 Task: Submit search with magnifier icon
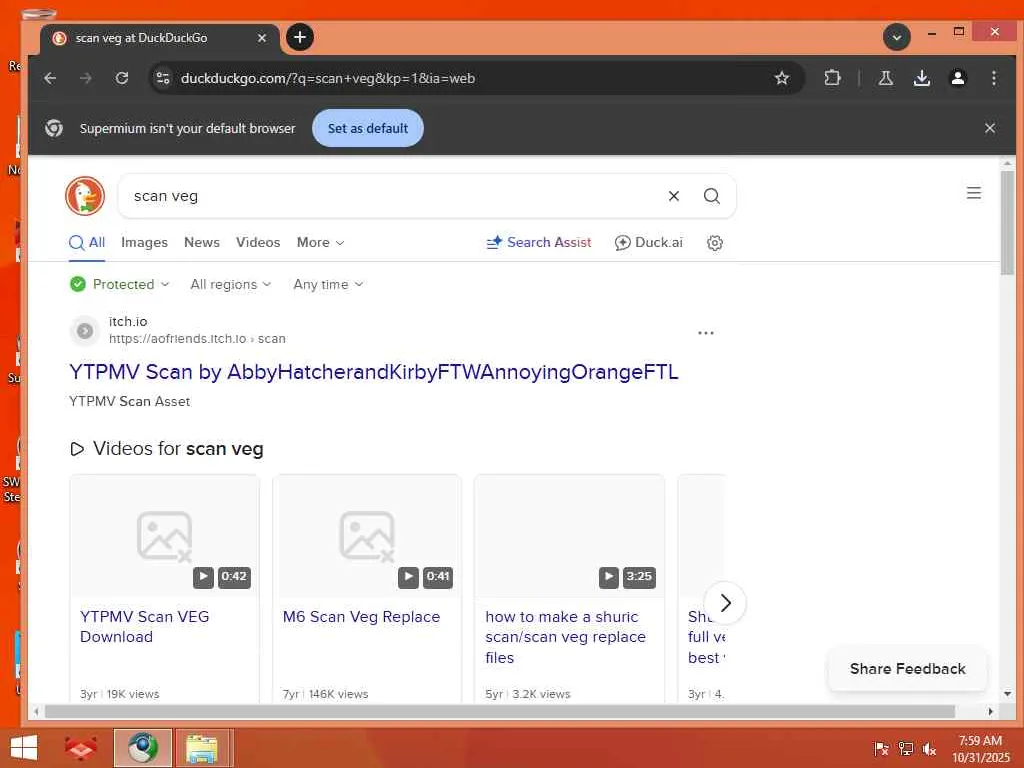tap(712, 196)
